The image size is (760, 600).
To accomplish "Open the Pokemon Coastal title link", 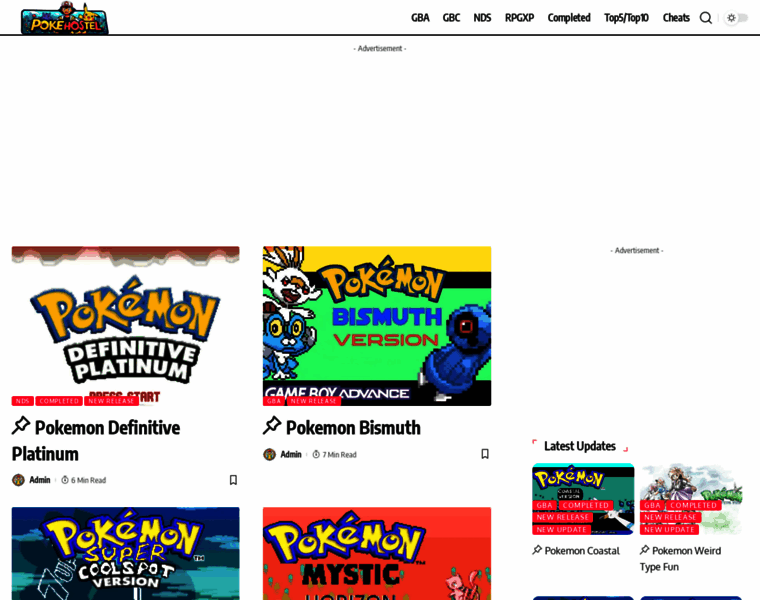I will click(x=576, y=551).
